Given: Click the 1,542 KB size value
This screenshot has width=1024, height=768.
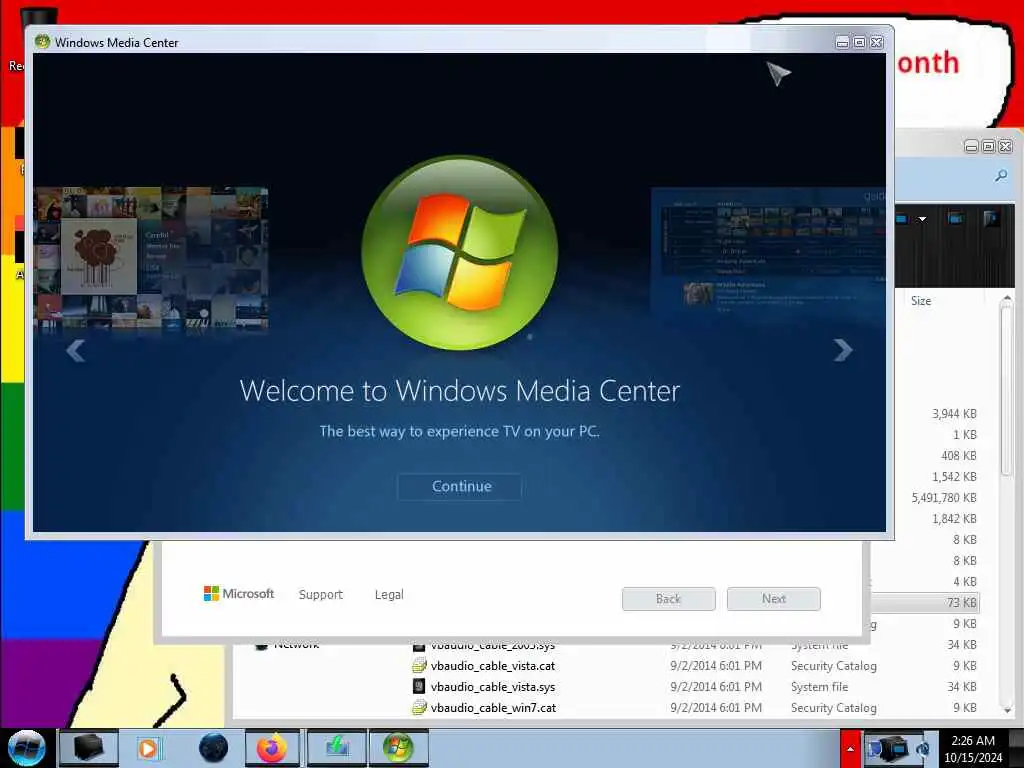Looking at the screenshot, I should coord(954,477).
